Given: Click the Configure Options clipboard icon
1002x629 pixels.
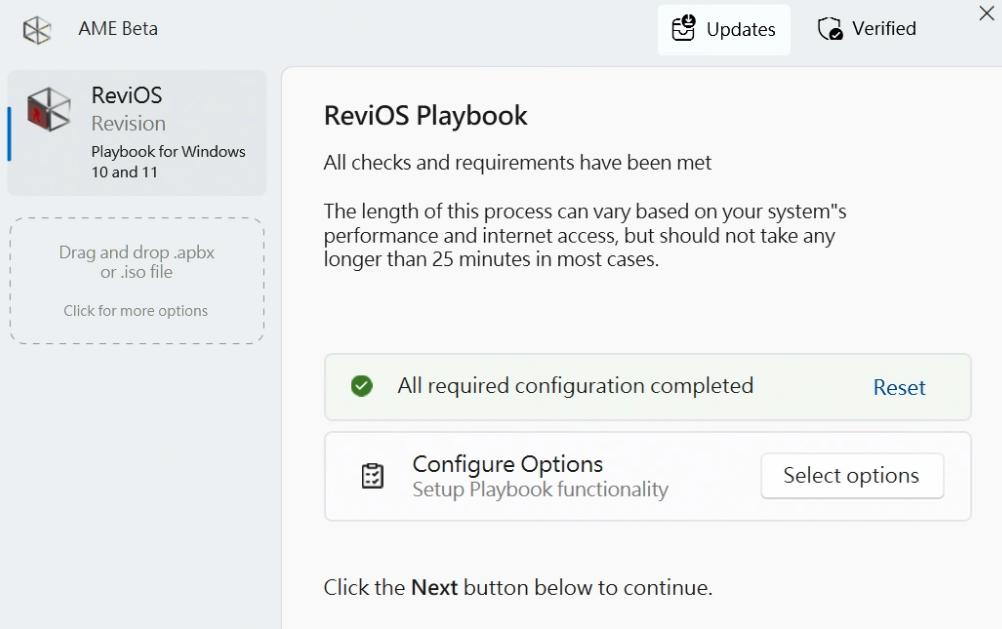Looking at the screenshot, I should coord(372,476).
